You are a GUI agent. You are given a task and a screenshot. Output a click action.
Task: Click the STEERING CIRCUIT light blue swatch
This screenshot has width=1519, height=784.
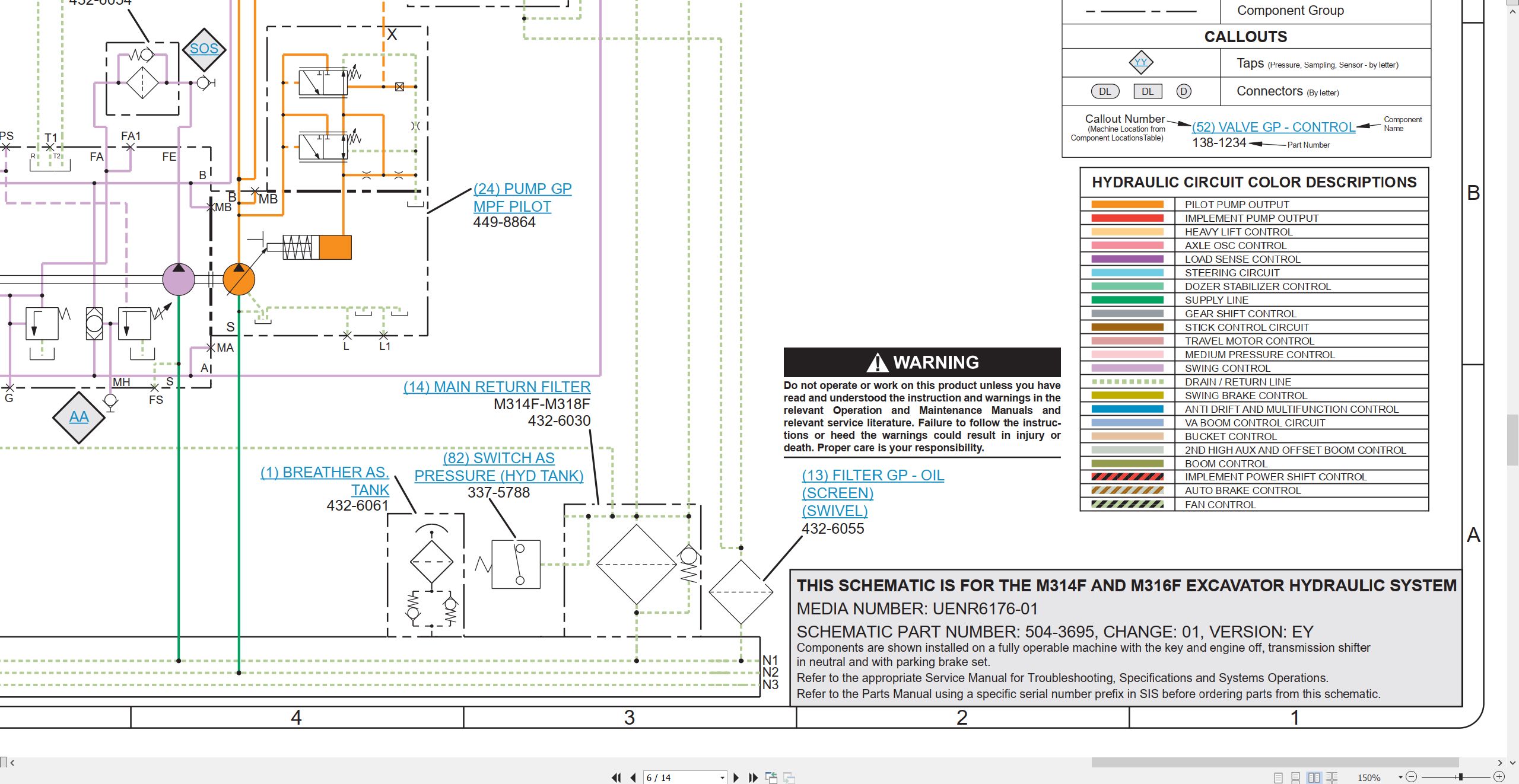1127,273
